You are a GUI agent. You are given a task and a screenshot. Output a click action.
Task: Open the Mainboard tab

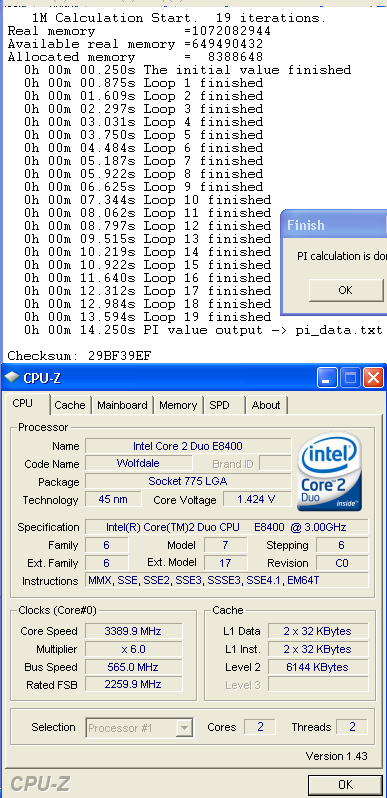[x=122, y=405]
